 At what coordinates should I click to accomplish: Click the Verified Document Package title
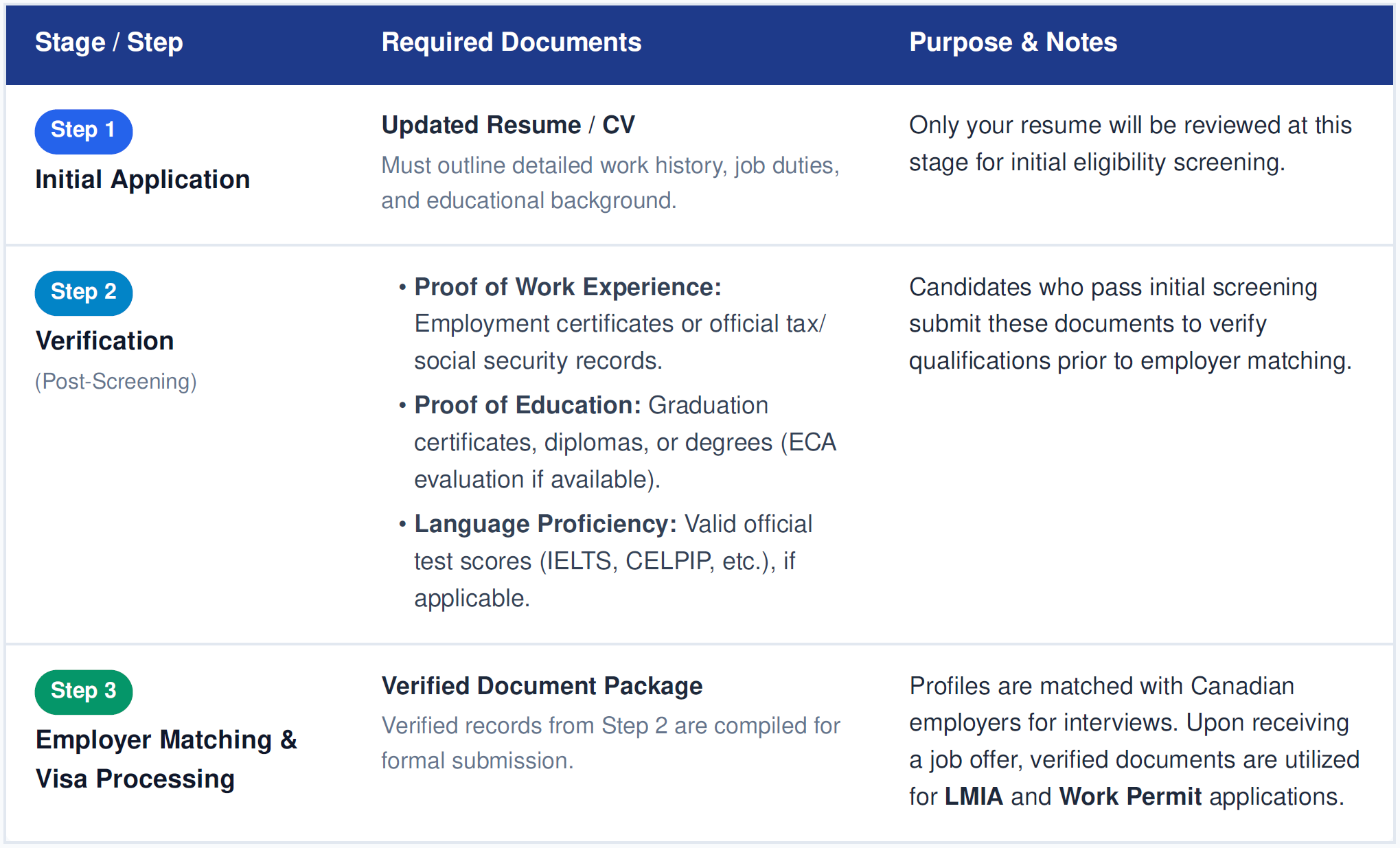click(x=542, y=686)
